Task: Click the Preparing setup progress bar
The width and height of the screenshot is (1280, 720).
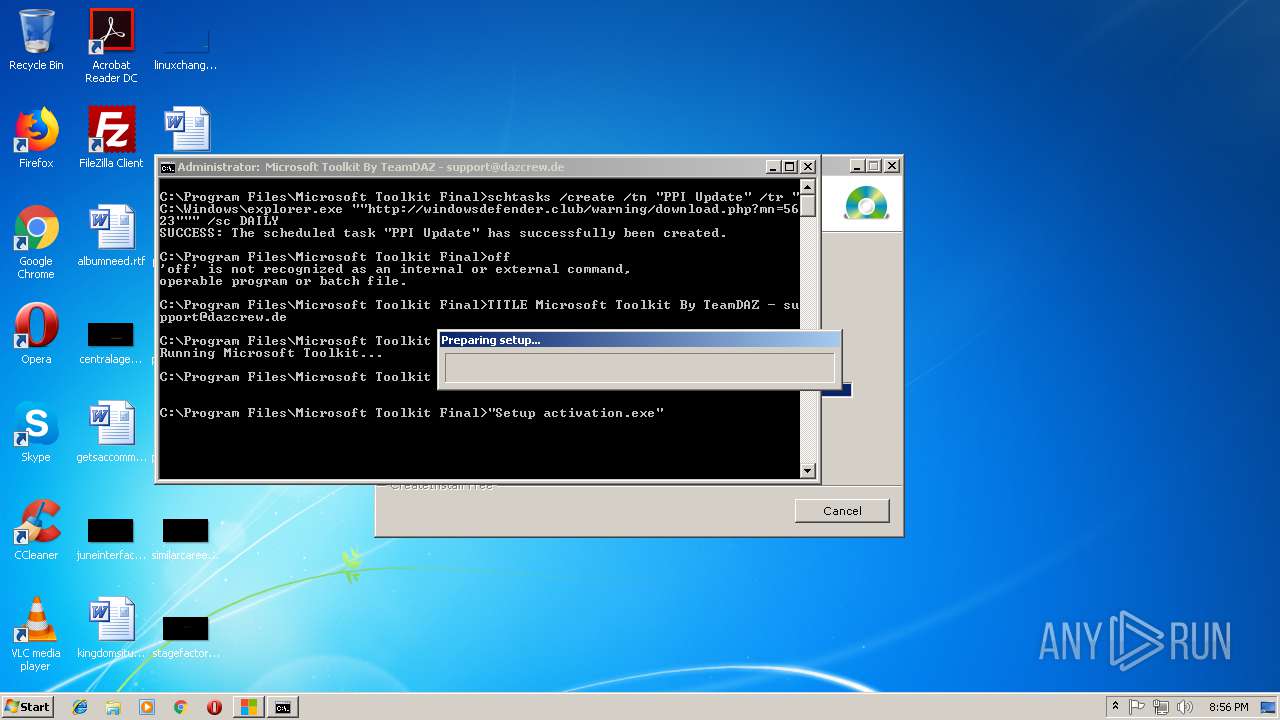Action: click(x=639, y=368)
